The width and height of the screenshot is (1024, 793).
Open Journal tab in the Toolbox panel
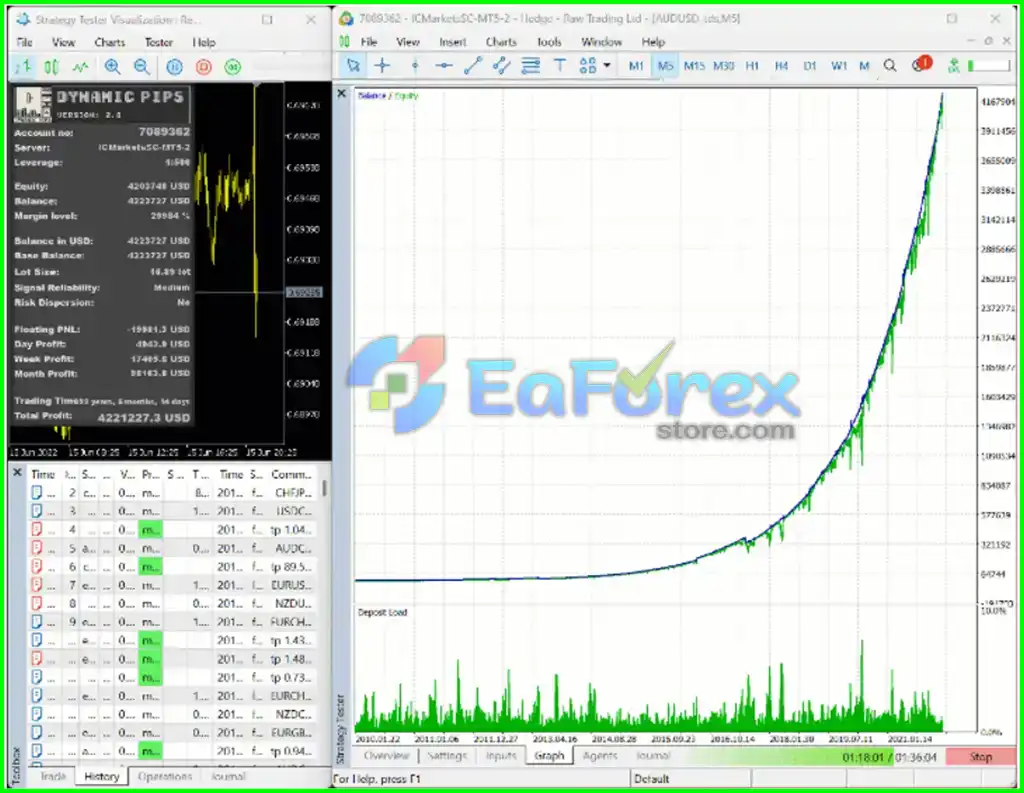[x=228, y=776]
